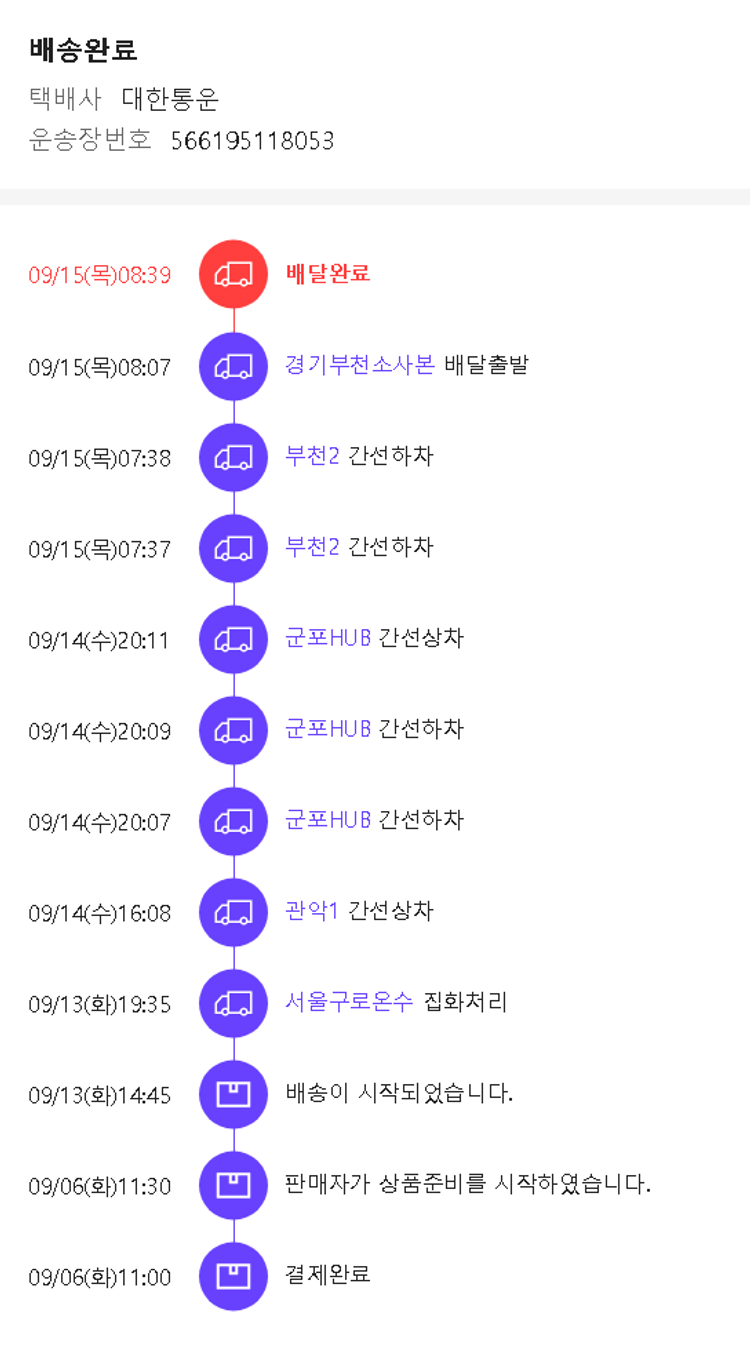
Task: Click box icon beside 결제완료
Action: pos(233,1276)
